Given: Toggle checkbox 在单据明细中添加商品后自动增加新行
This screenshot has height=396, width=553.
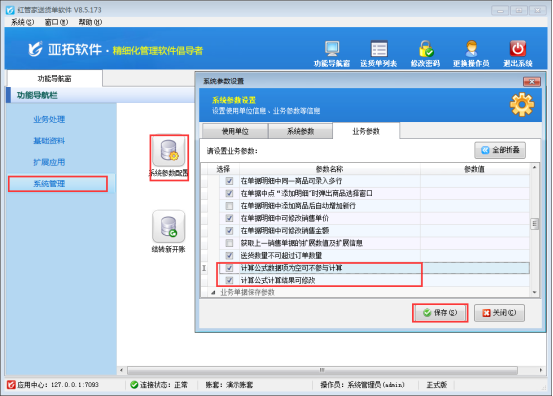Looking at the screenshot, I should pos(229,206).
